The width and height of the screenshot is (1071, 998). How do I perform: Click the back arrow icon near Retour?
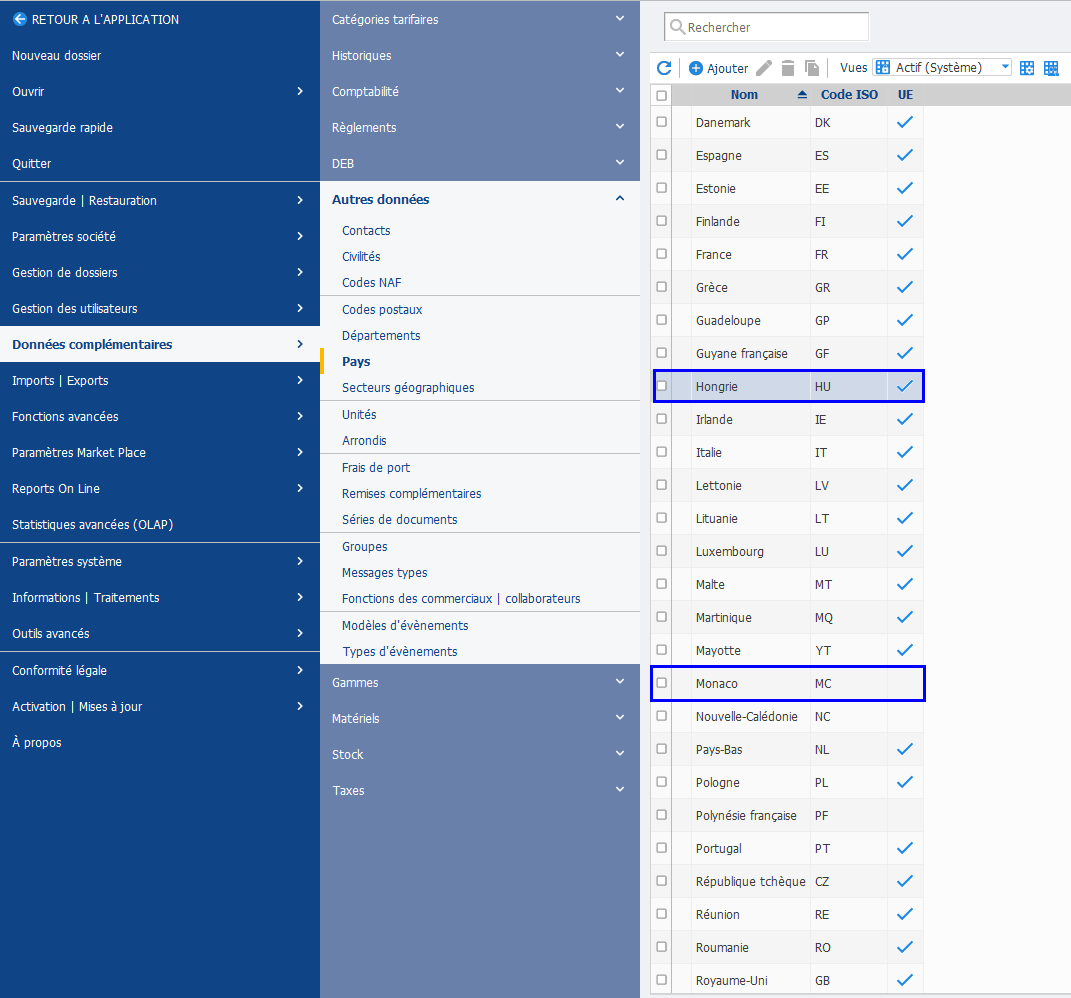(x=20, y=19)
